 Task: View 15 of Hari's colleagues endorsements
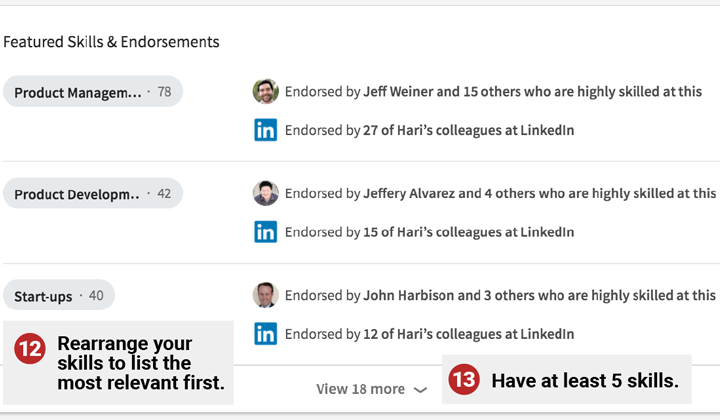468,232
